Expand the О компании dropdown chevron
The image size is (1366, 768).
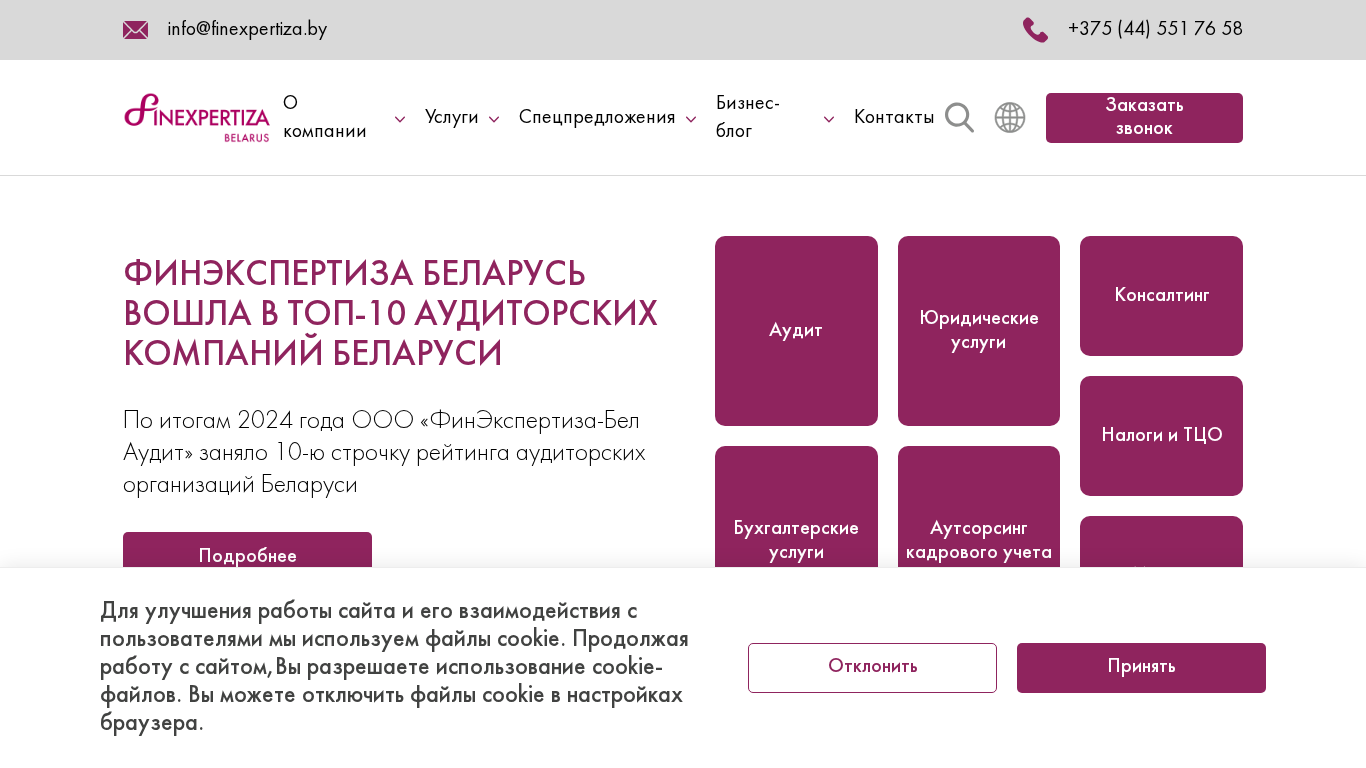400,119
